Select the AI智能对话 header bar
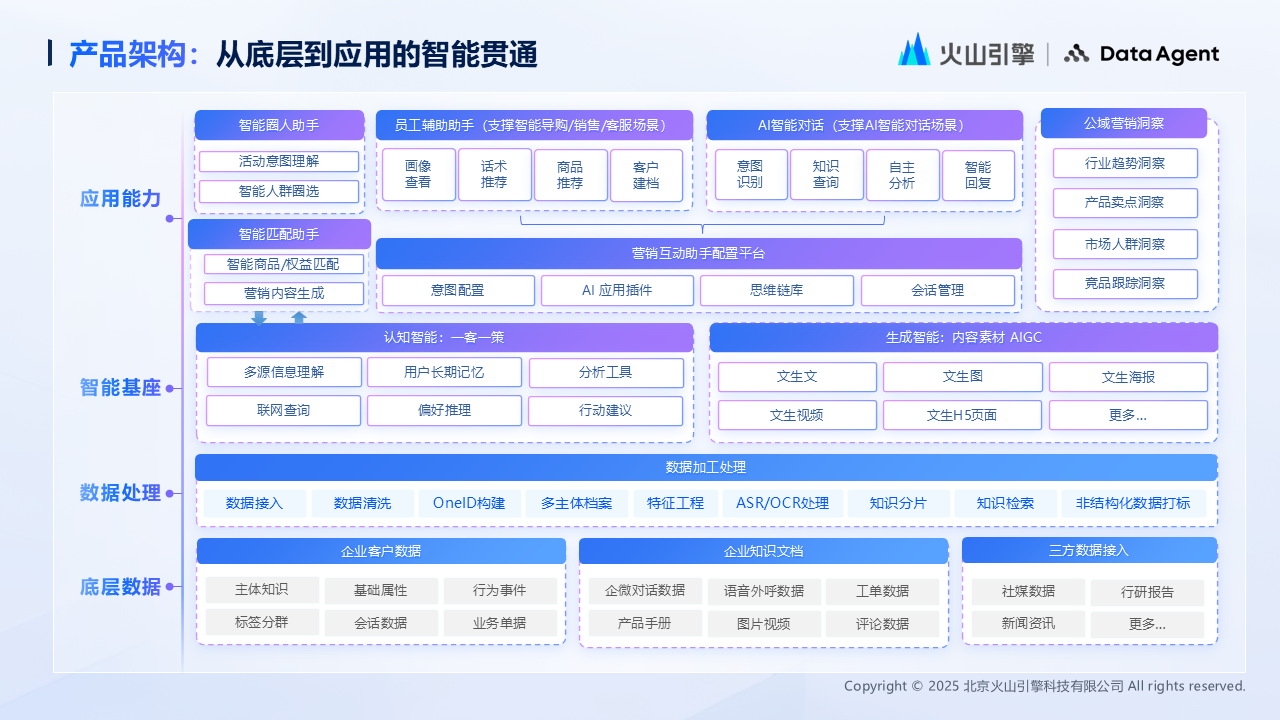The image size is (1280, 720). point(865,125)
